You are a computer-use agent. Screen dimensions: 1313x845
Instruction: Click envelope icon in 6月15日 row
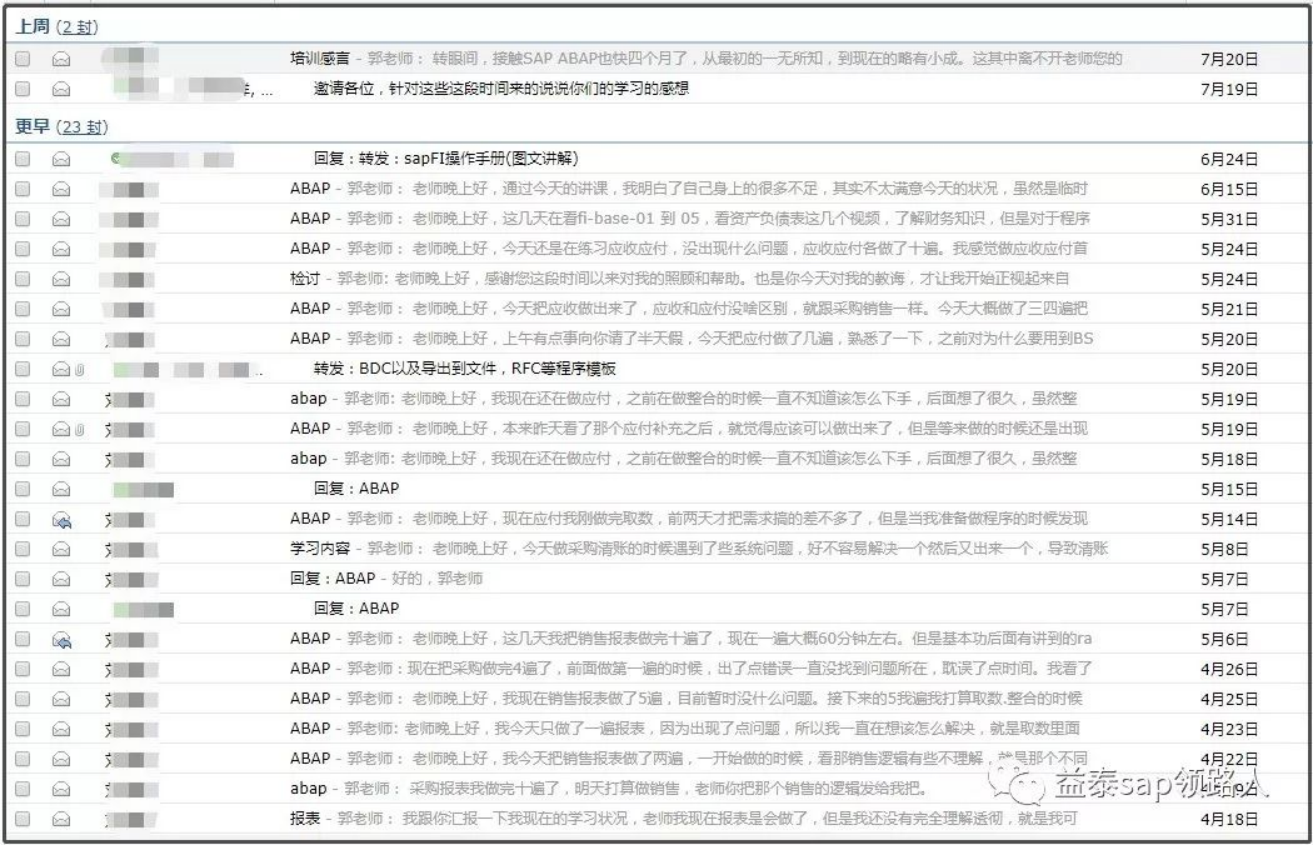[x=61, y=189]
